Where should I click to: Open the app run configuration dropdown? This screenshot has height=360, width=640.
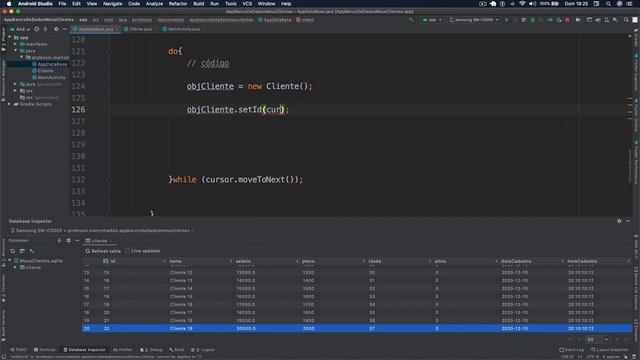point(432,20)
